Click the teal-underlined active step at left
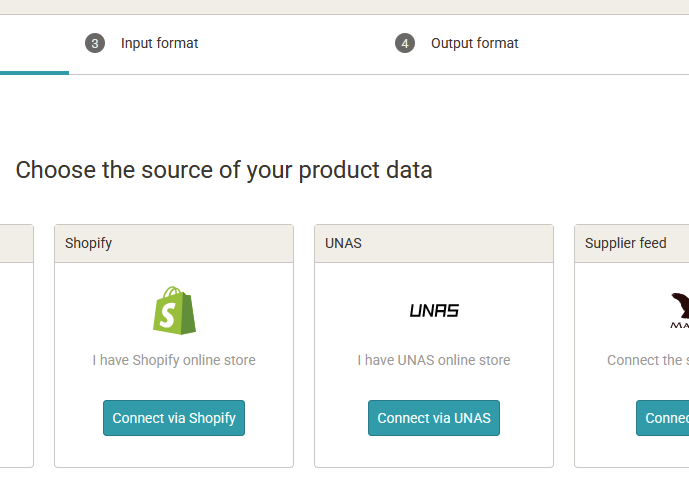Screen dimensions: 689x482 33,45
